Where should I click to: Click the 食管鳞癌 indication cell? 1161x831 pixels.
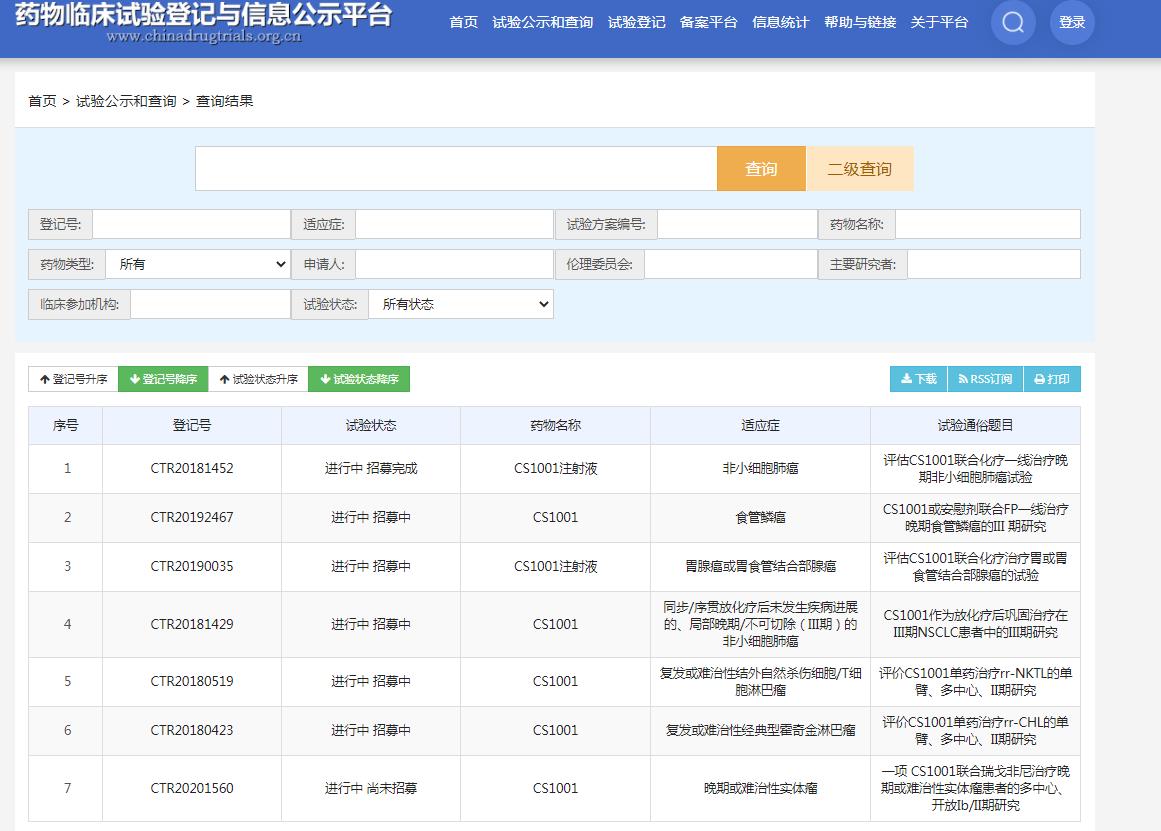[760, 517]
